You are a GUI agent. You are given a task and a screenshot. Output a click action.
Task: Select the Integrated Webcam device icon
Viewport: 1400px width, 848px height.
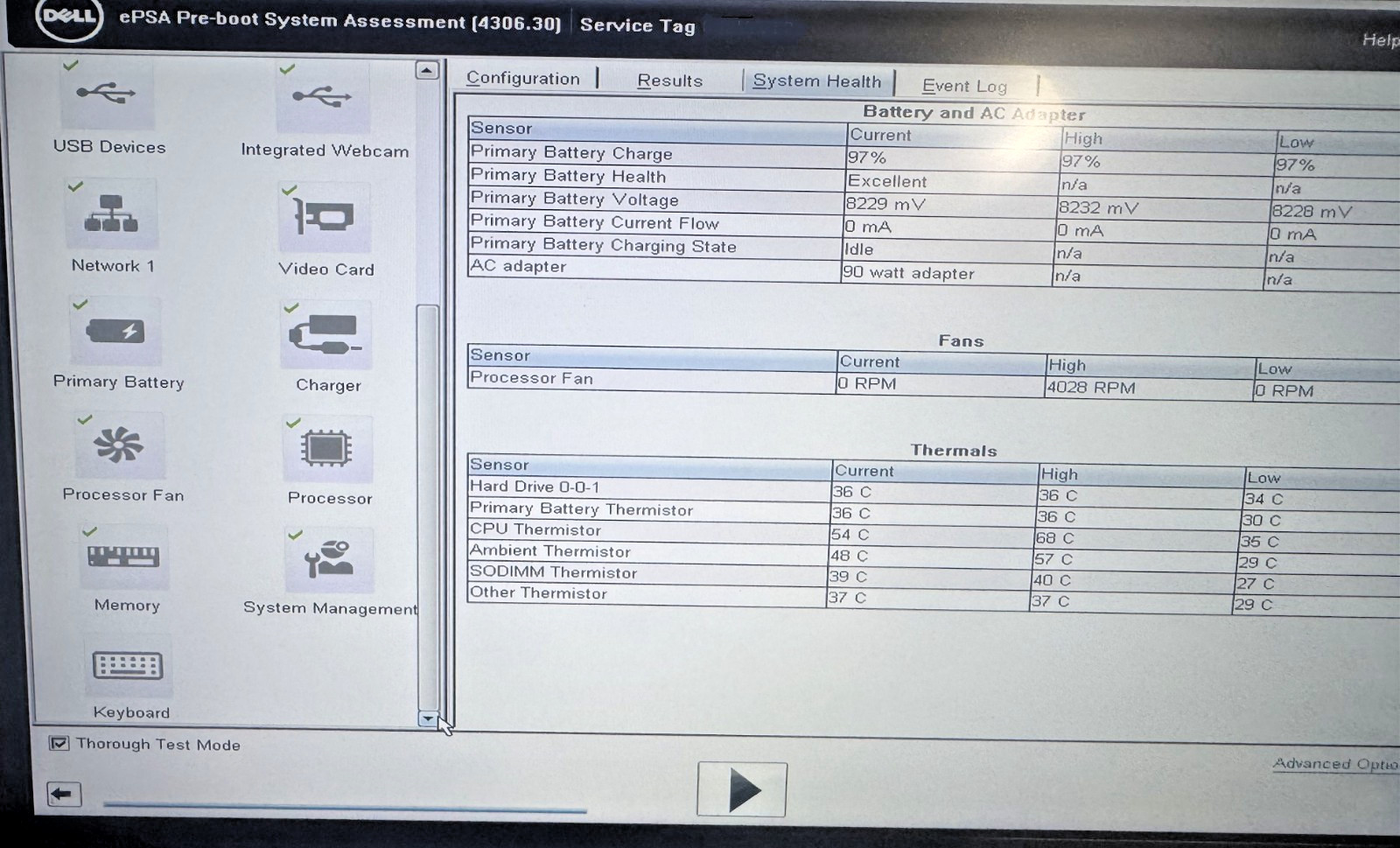pos(323,97)
